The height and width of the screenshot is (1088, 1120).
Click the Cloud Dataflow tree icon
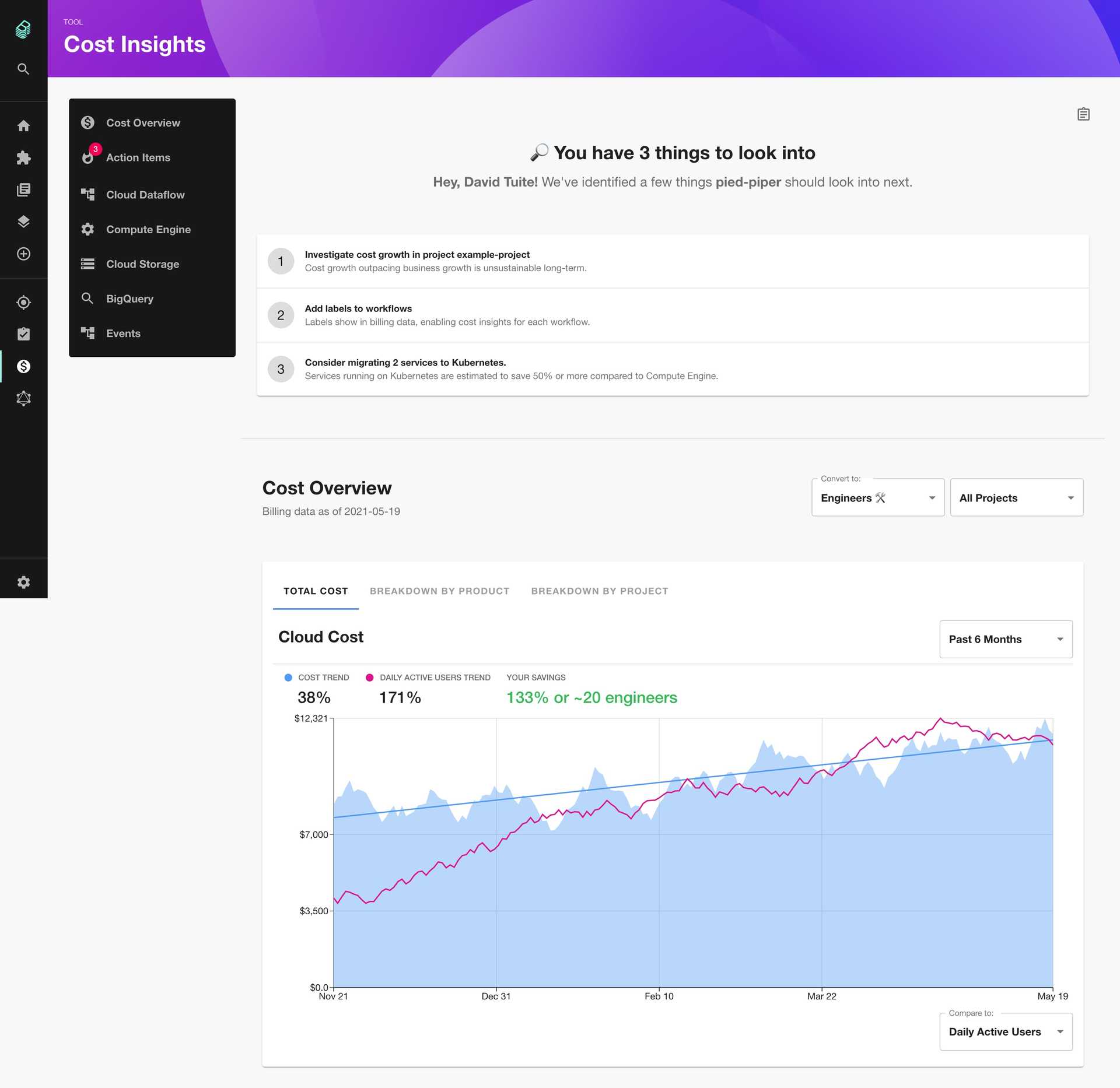[87, 194]
